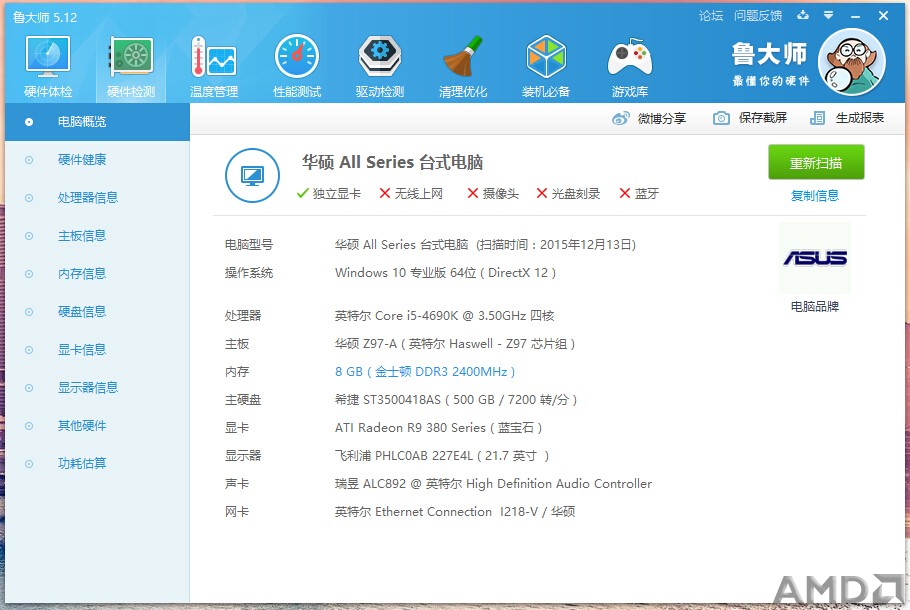Screen dimensions: 910x610
Task: Click the camera save-screenshot icon
Action: click(x=721, y=118)
